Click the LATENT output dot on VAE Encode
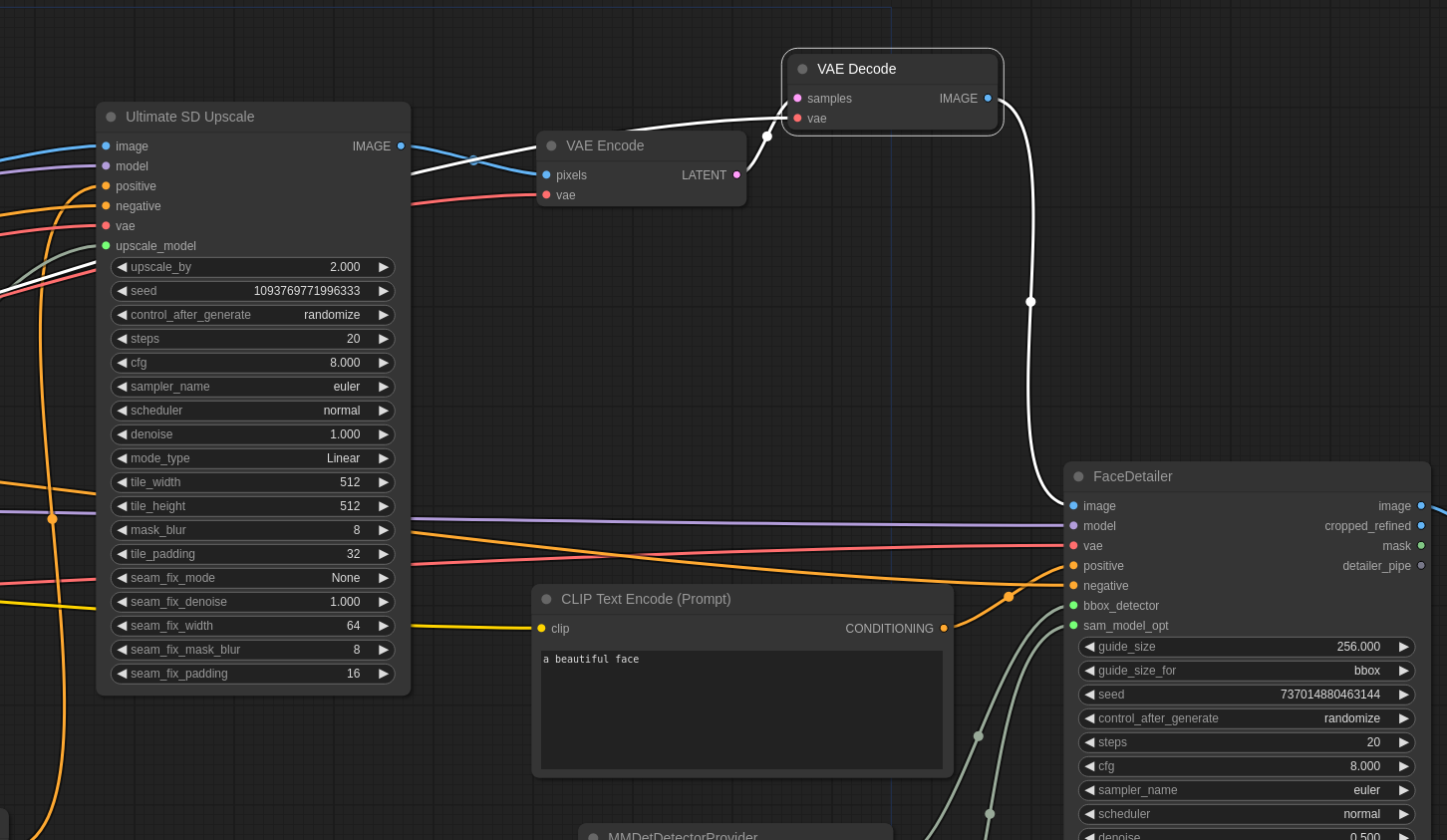This screenshot has height=840, width=1447. (x=735, y=174)
